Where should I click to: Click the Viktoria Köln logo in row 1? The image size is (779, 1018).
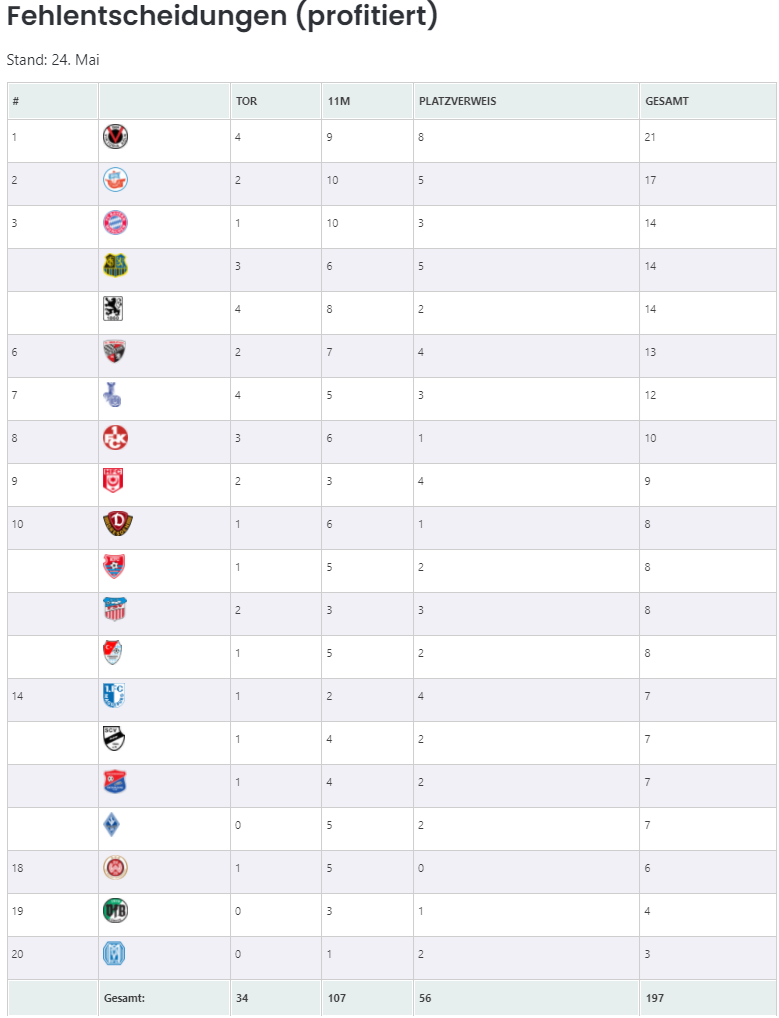[116, 137]
